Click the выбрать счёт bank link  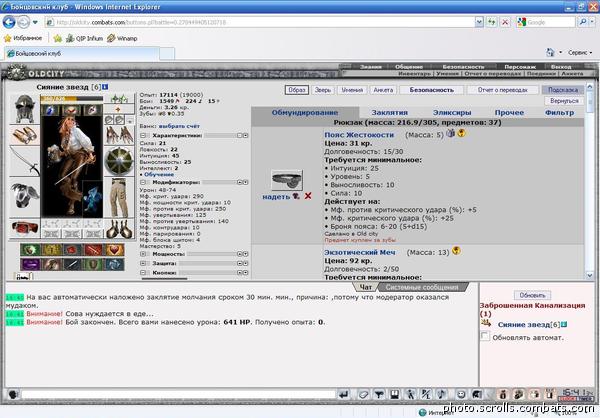pos(179,126)
